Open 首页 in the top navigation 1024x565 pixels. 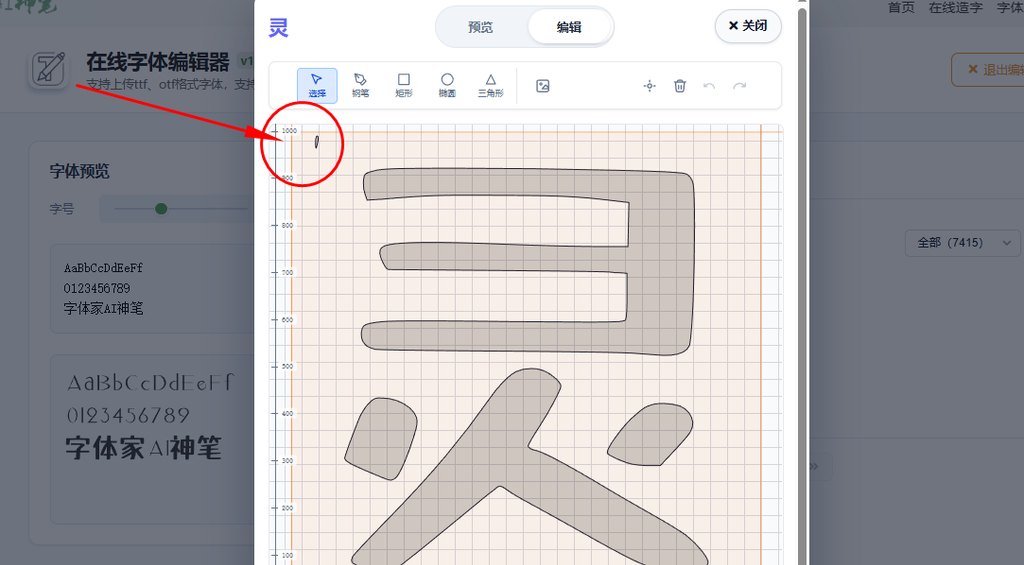point(901,7)
